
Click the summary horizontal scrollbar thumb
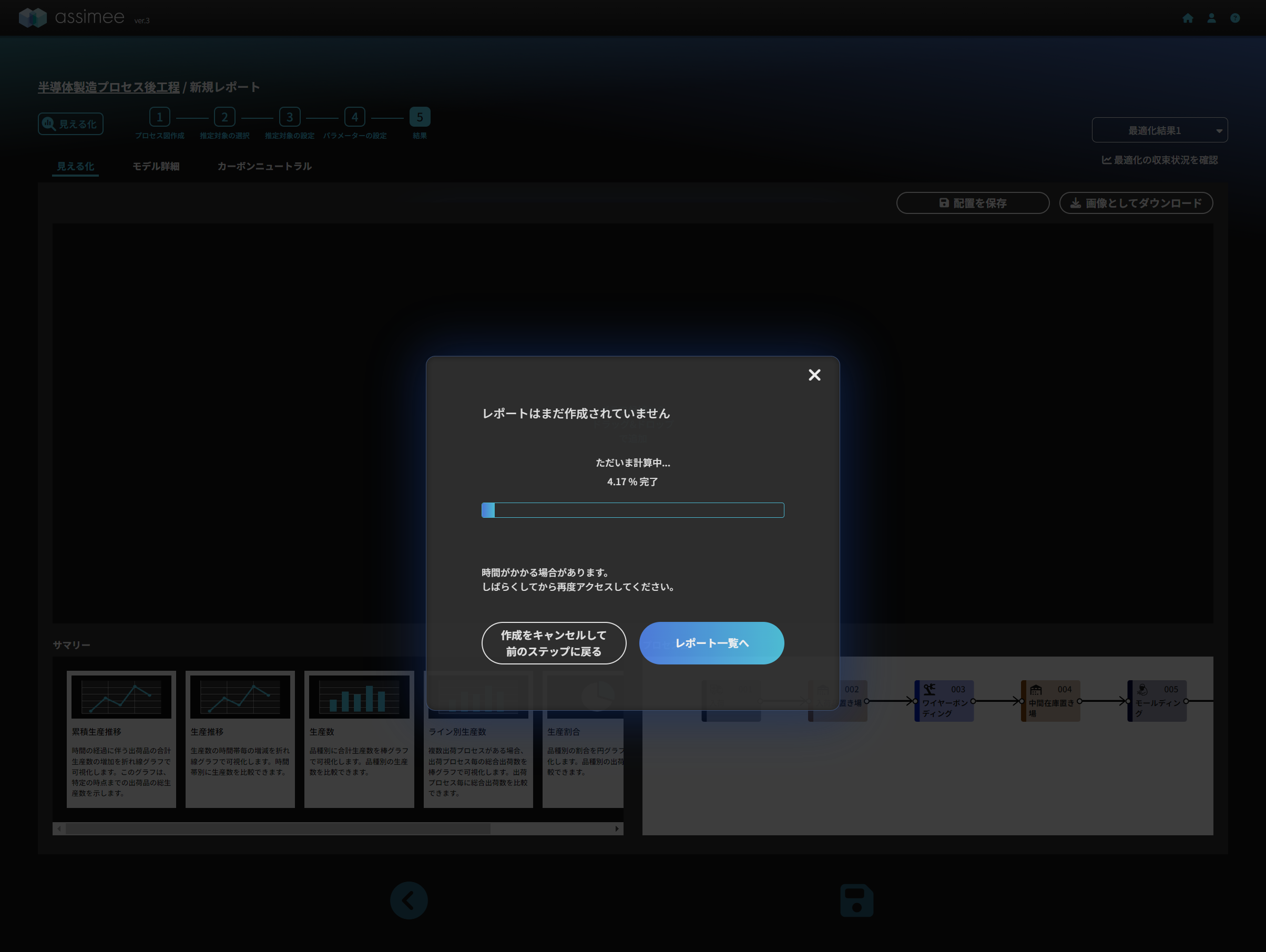(x=278, y=828)
